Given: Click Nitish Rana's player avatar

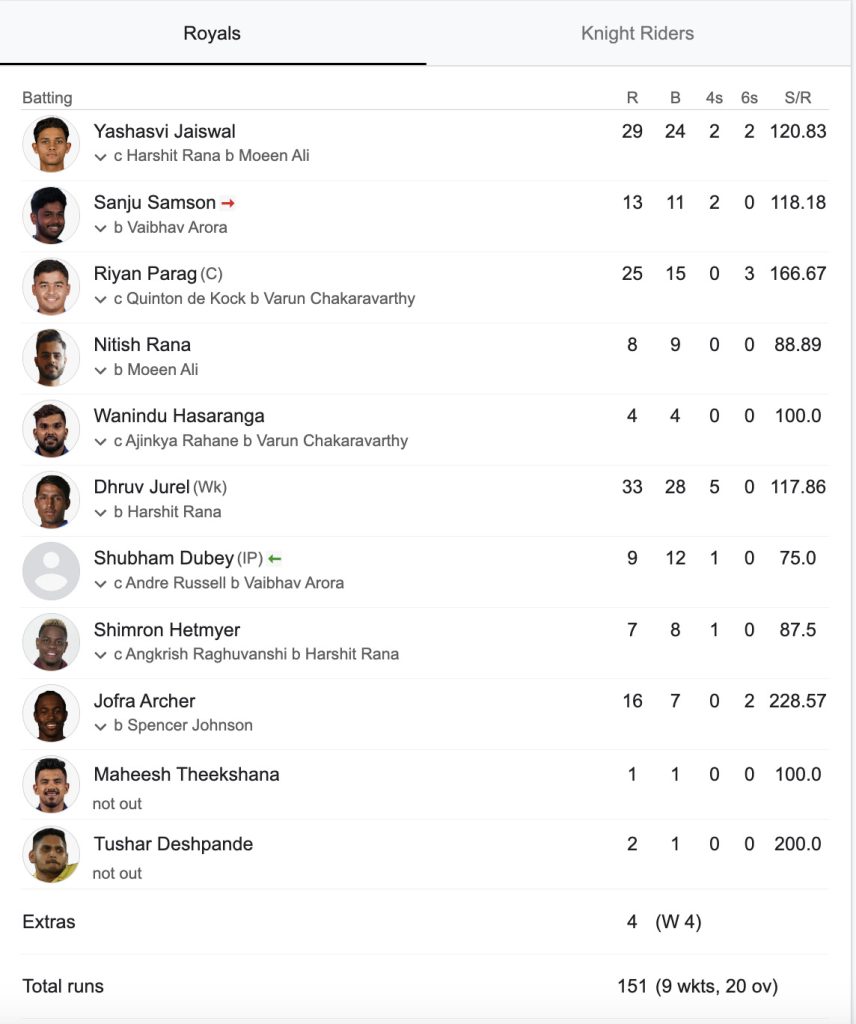Looking at the screenshot, I should click(x=51, y=357).
